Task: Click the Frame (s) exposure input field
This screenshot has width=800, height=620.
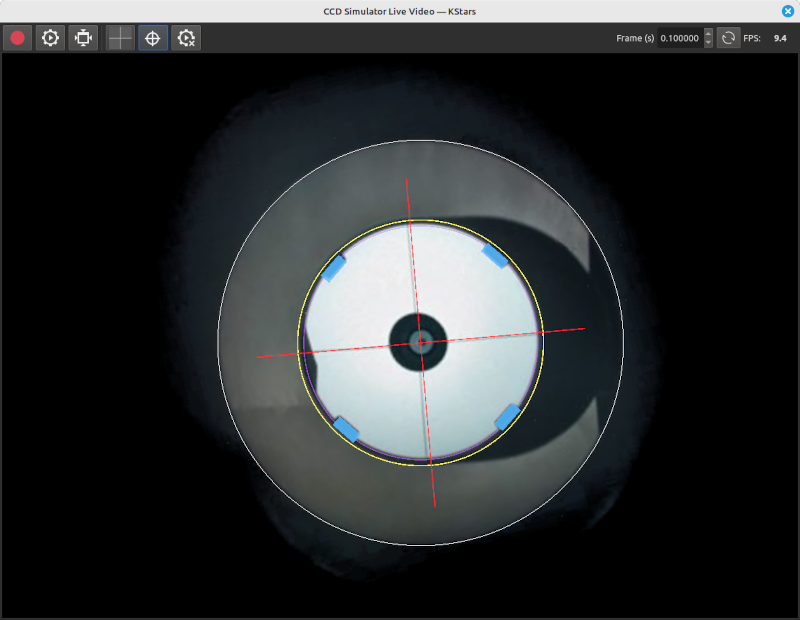Action: point(680,38)
